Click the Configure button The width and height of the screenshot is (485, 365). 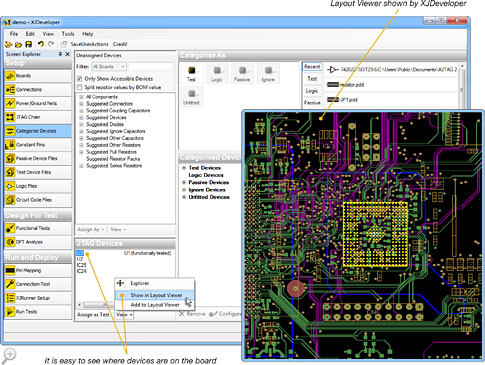tap(225, 314)
